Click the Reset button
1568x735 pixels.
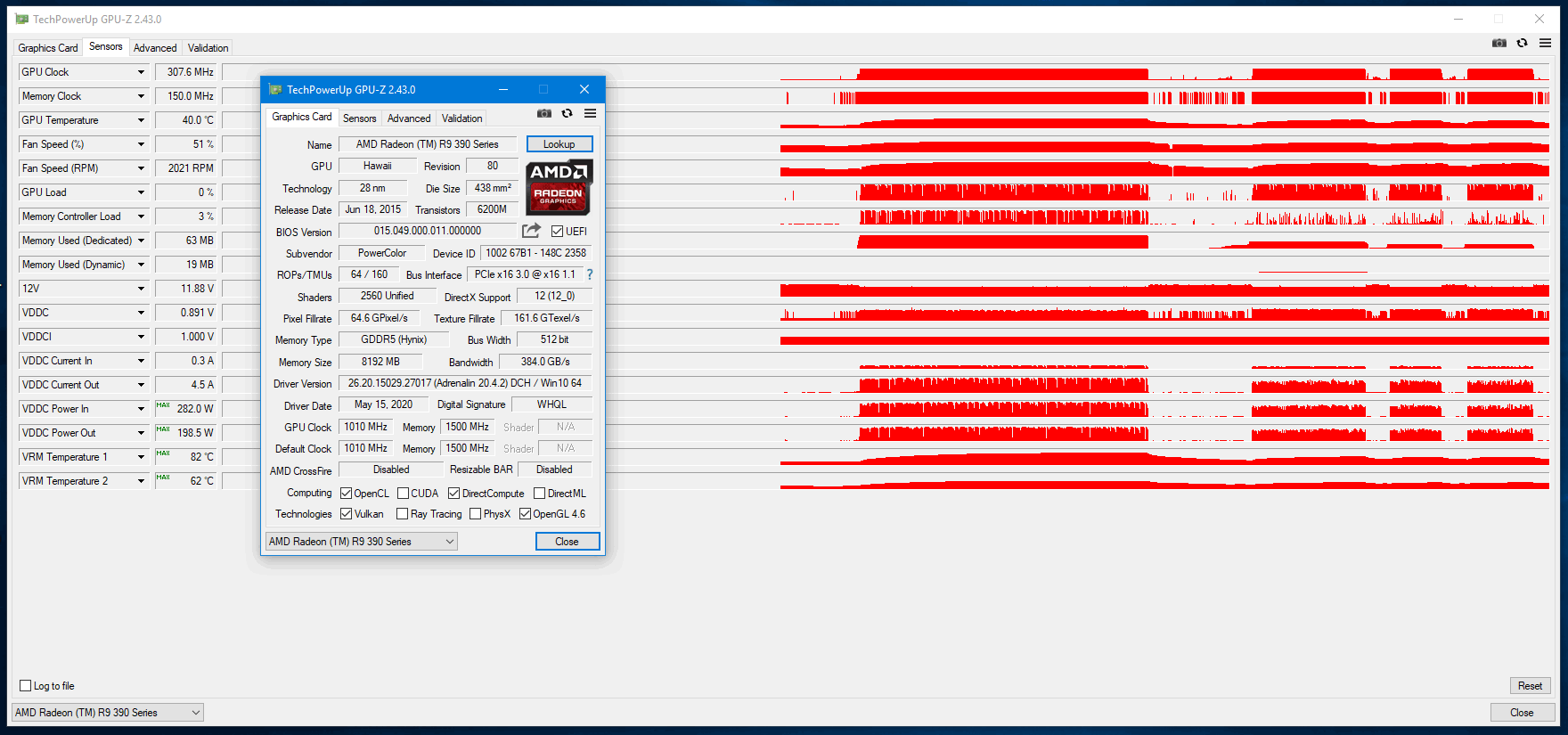coord(1531,686)
